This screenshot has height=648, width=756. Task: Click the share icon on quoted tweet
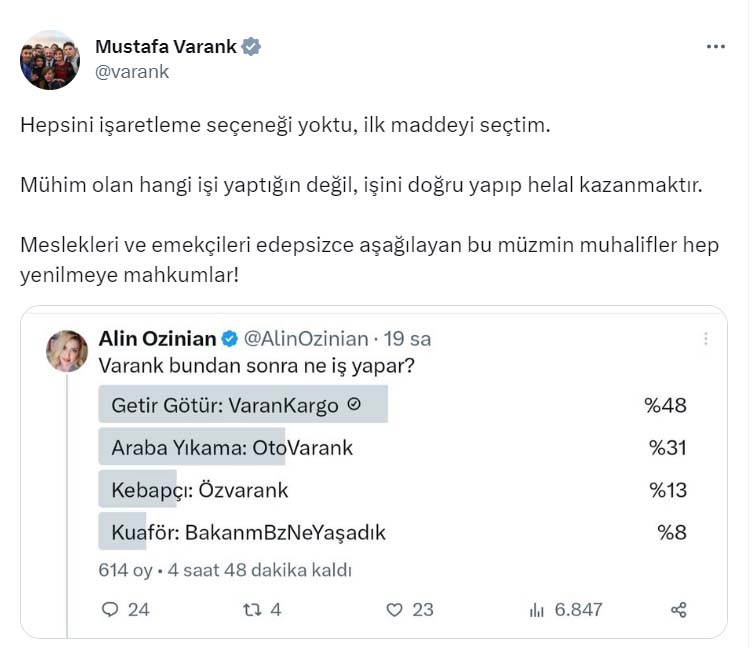pyautogui.click(x=679, y=609)
